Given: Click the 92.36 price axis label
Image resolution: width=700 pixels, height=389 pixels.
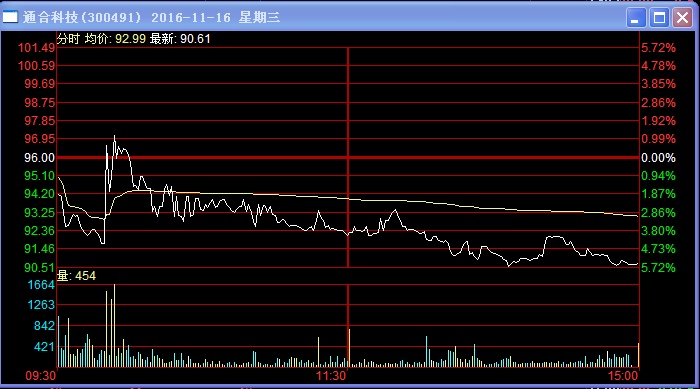Looking at the screenshot, I should pyautogui.click(x=39, y=231).
